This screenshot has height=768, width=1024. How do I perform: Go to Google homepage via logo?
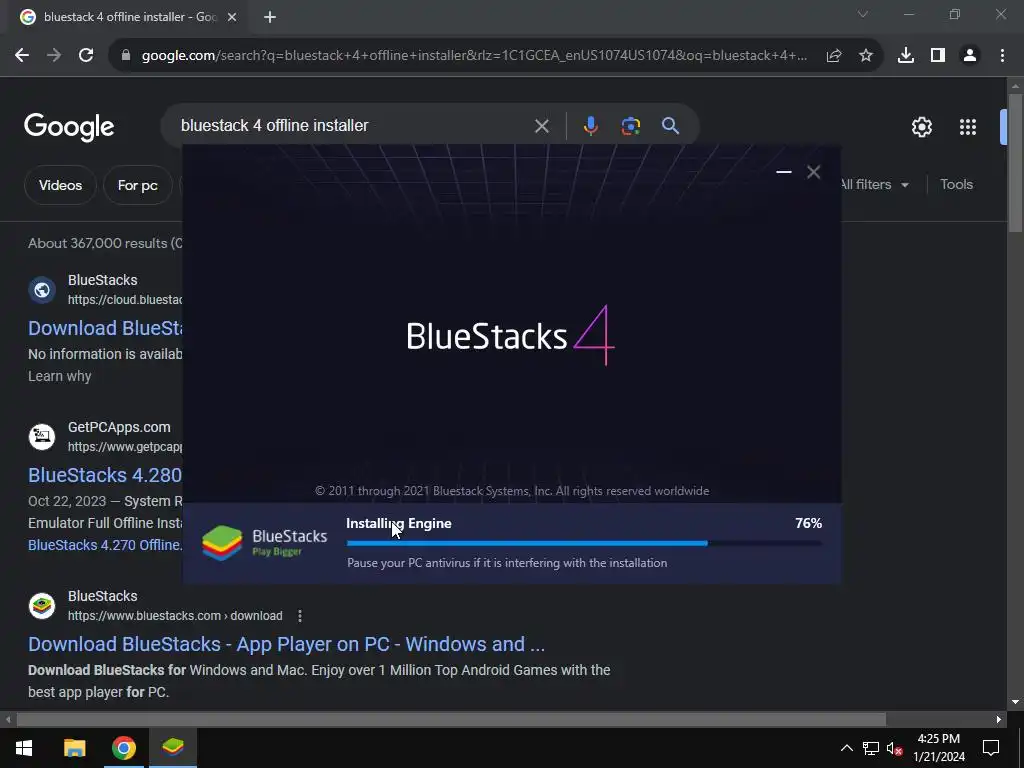pos(69,127)
